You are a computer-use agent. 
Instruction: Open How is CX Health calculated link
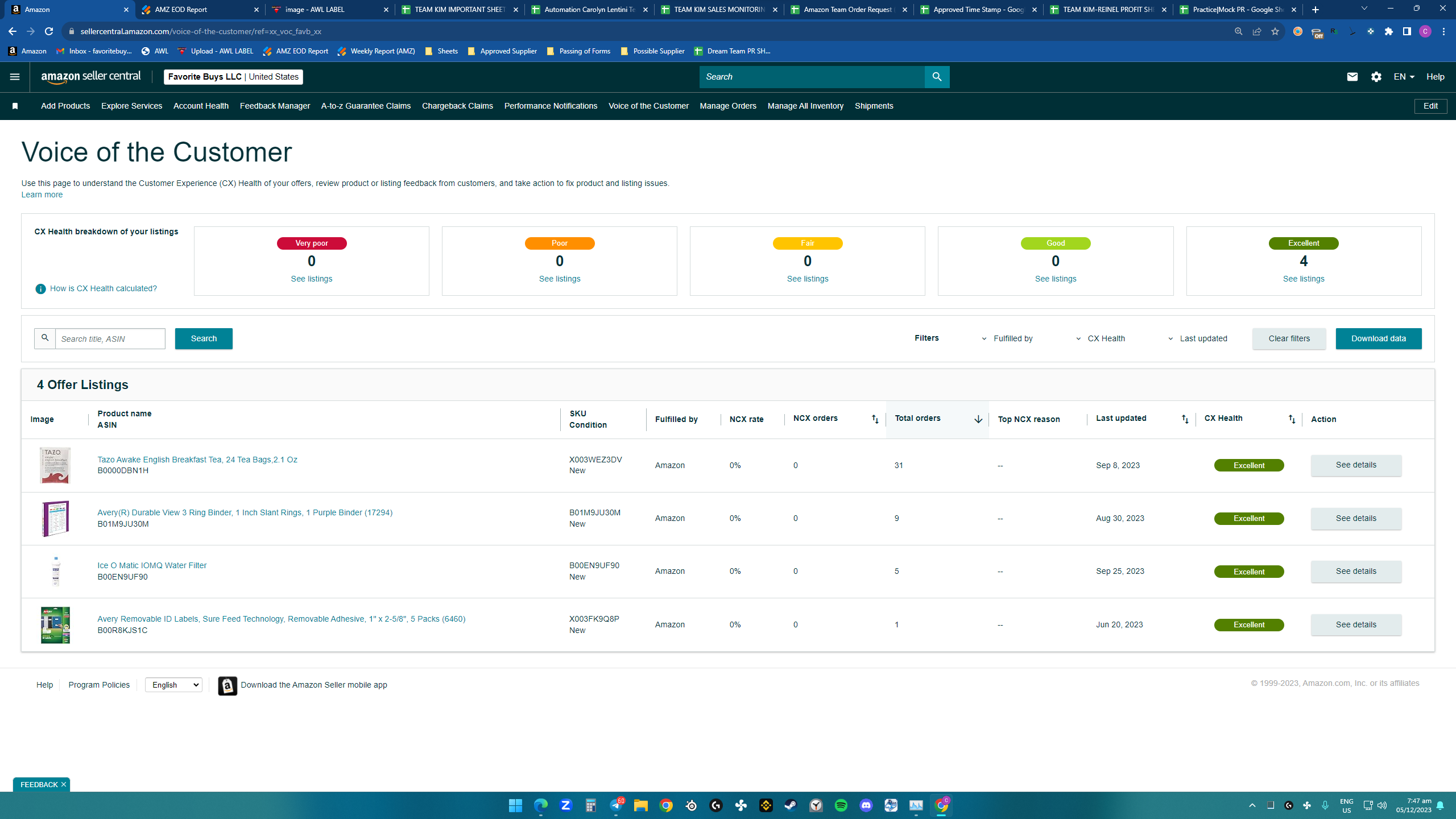pos(104,289)
